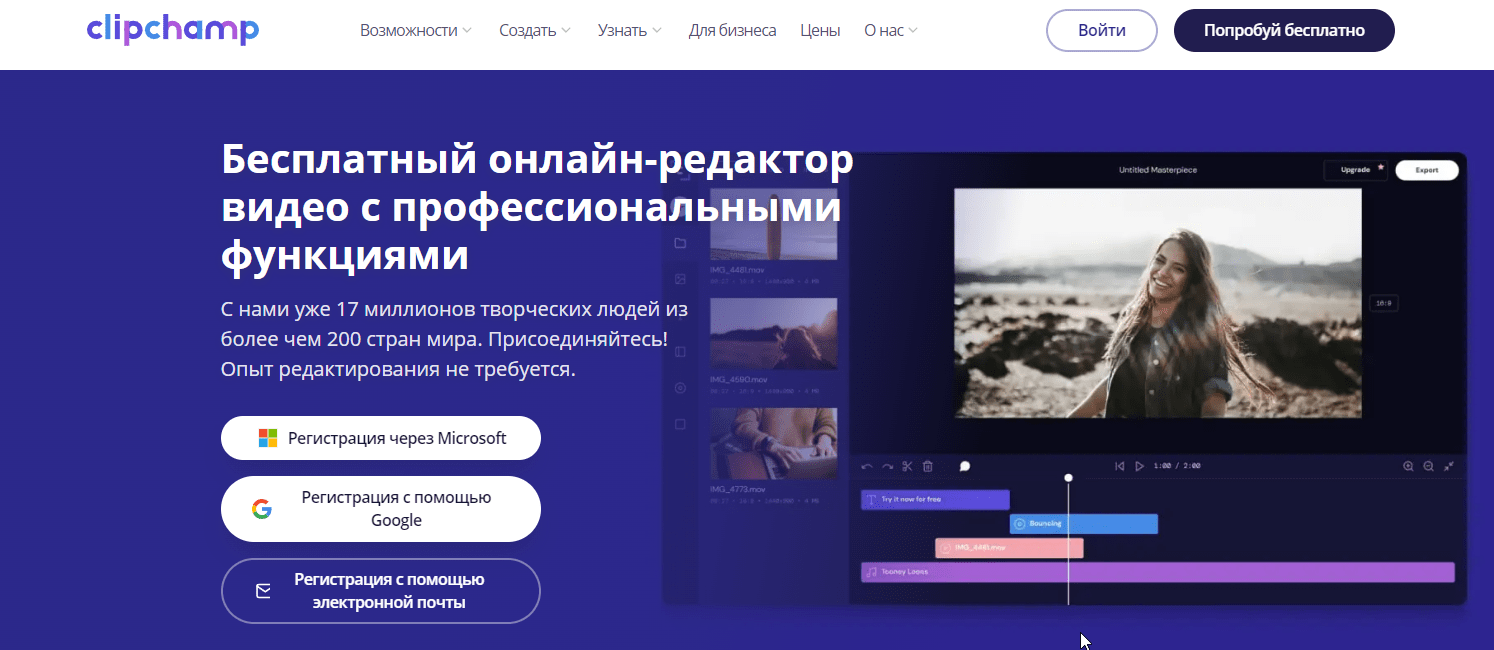Click the timeline playhead marker
The width and height of the screenshot is (1494, 650).
point(1068,478)
